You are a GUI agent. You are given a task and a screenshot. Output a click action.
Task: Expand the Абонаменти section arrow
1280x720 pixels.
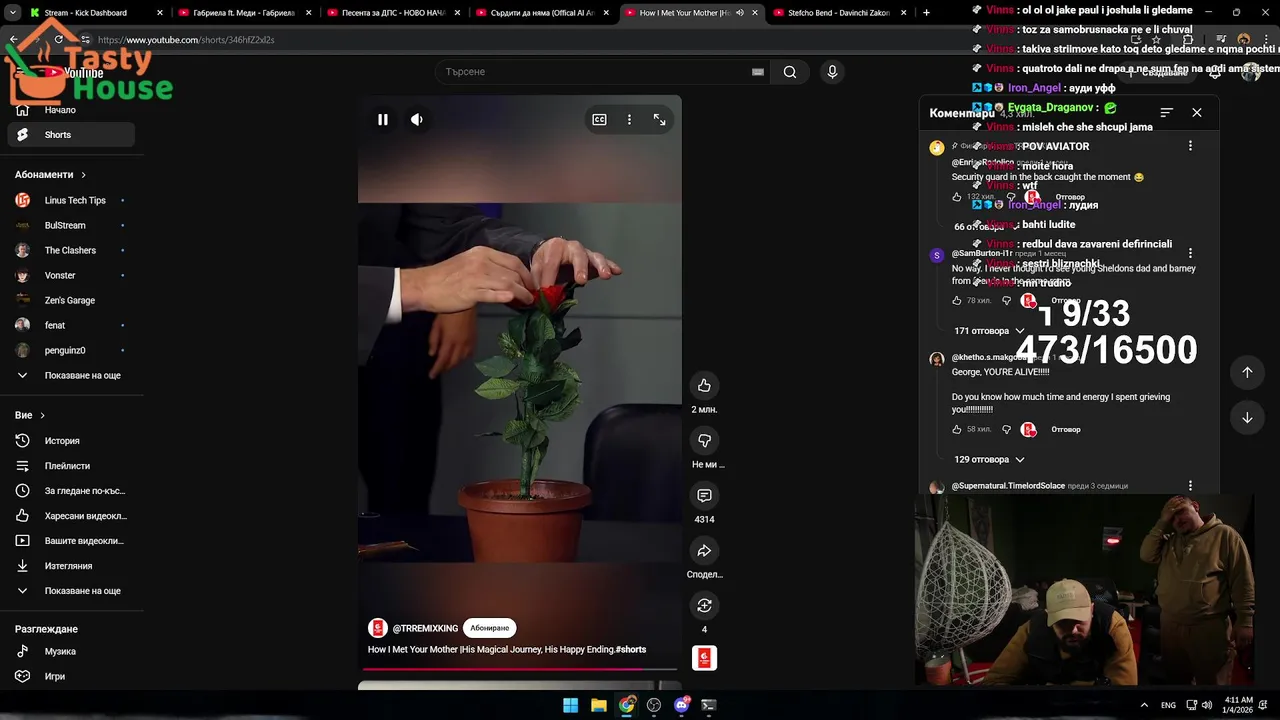click(83, 175)
